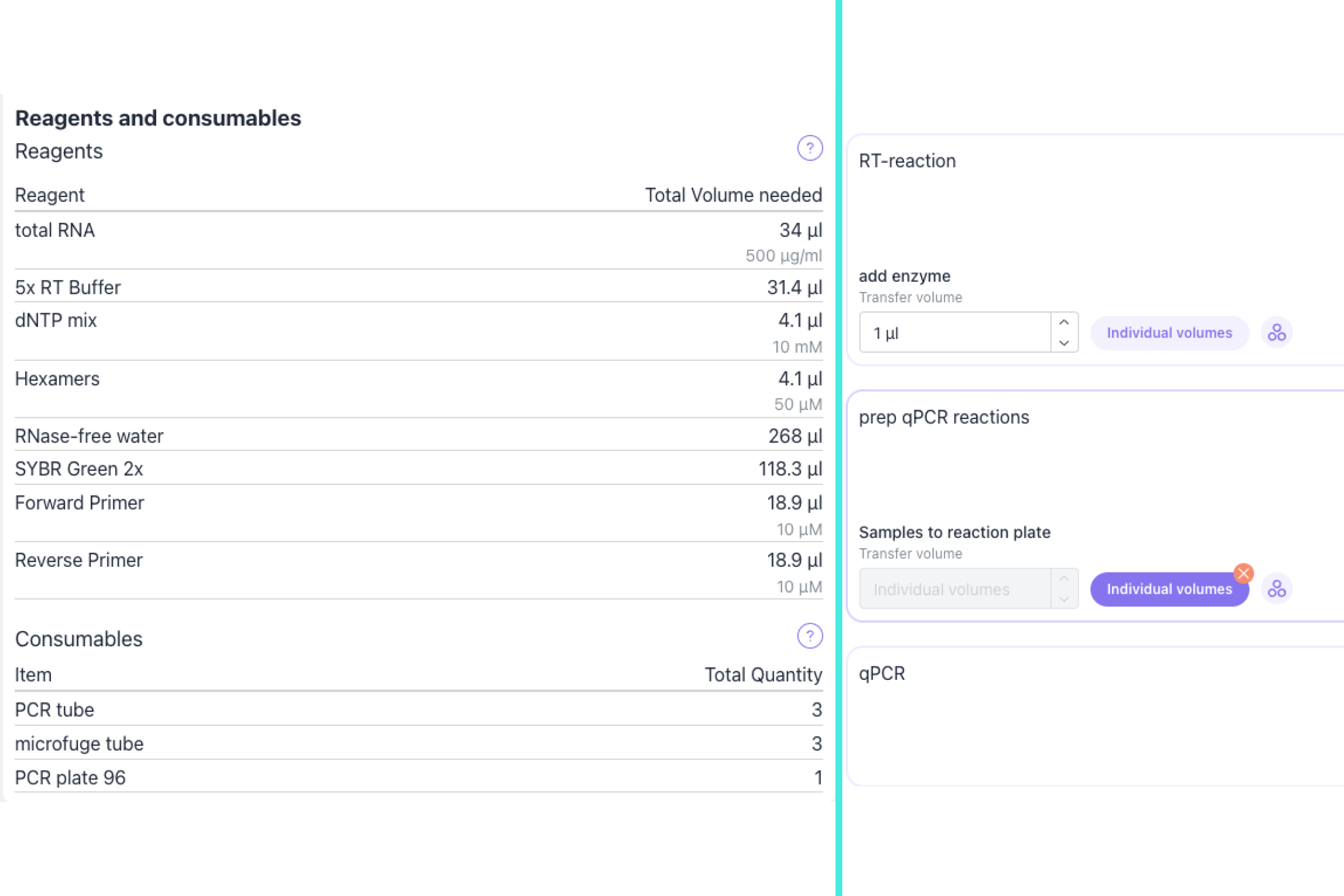Remove Individual volumes with the orange X badge

(x=1243, y=573)
